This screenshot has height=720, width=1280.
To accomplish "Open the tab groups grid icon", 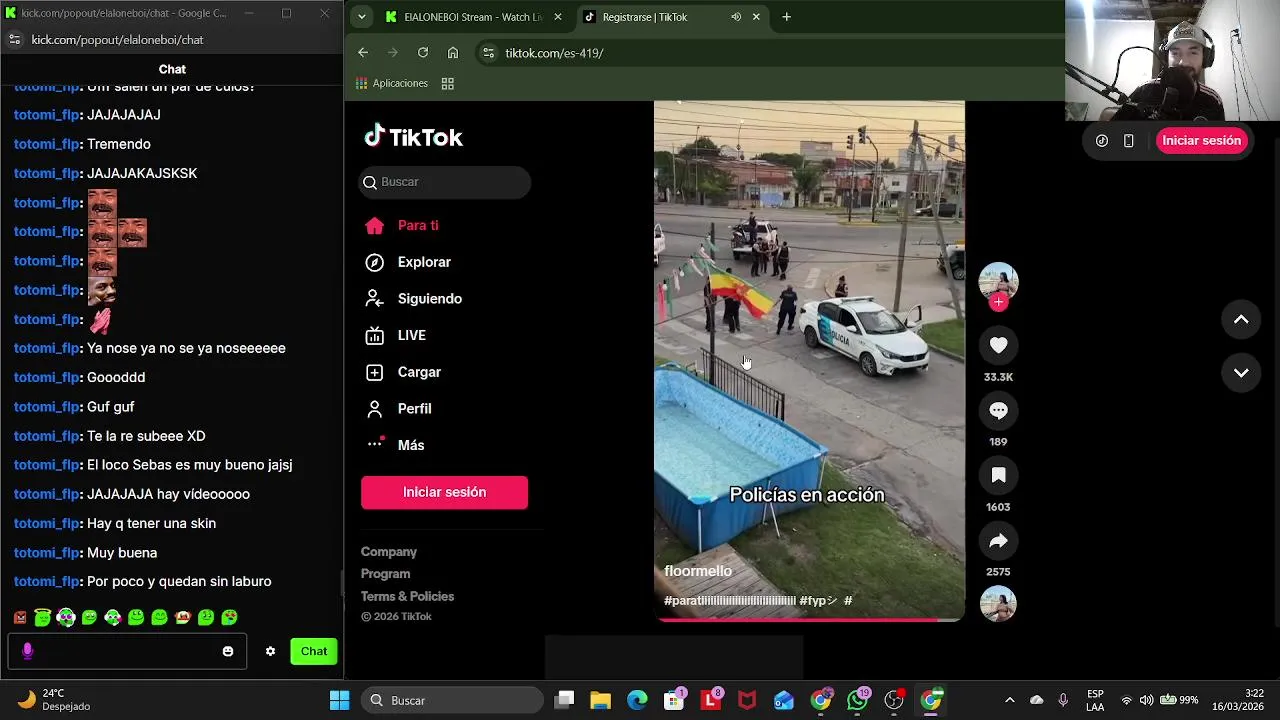I will [x=447, y=83].
